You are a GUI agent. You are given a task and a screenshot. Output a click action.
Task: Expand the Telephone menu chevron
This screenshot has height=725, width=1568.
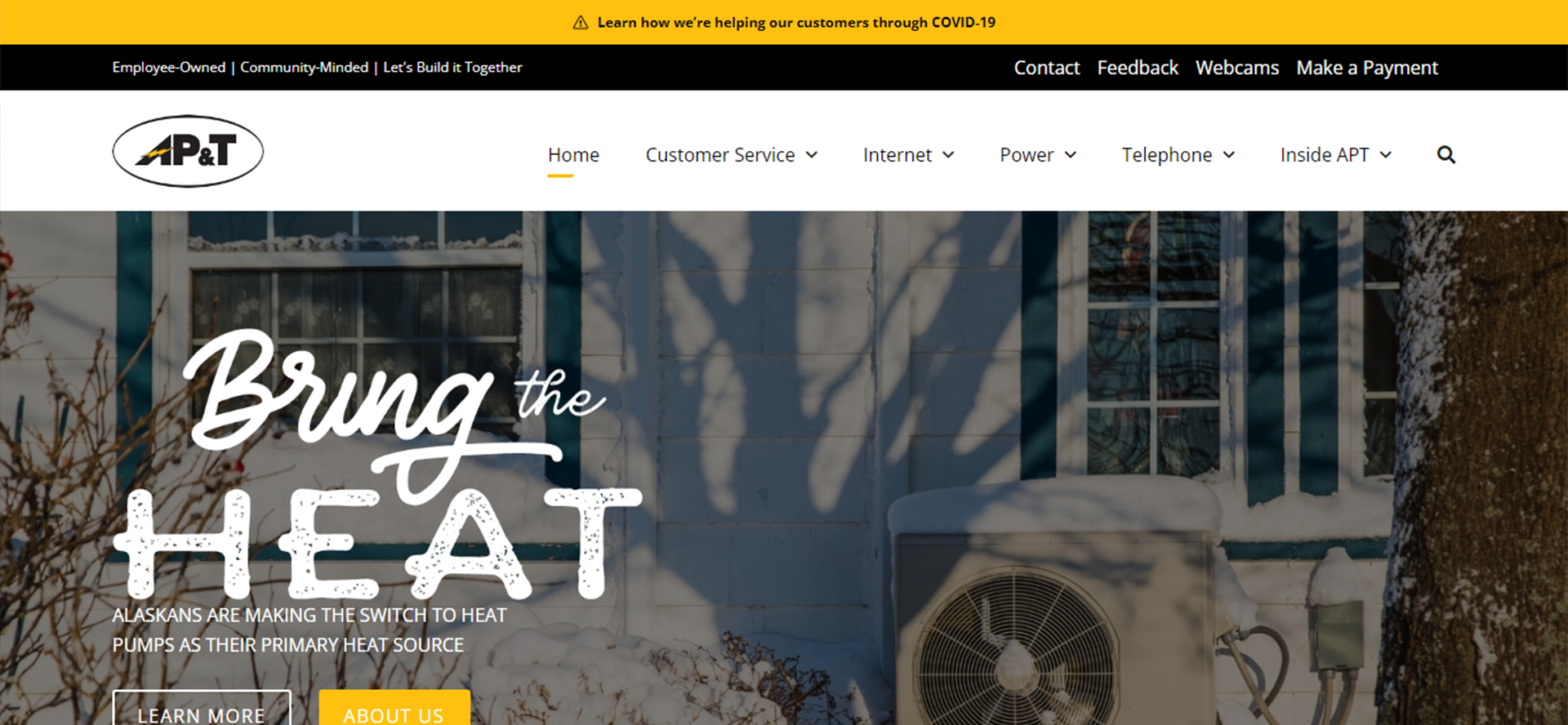pyautogui.click(x=1229, y=155)
